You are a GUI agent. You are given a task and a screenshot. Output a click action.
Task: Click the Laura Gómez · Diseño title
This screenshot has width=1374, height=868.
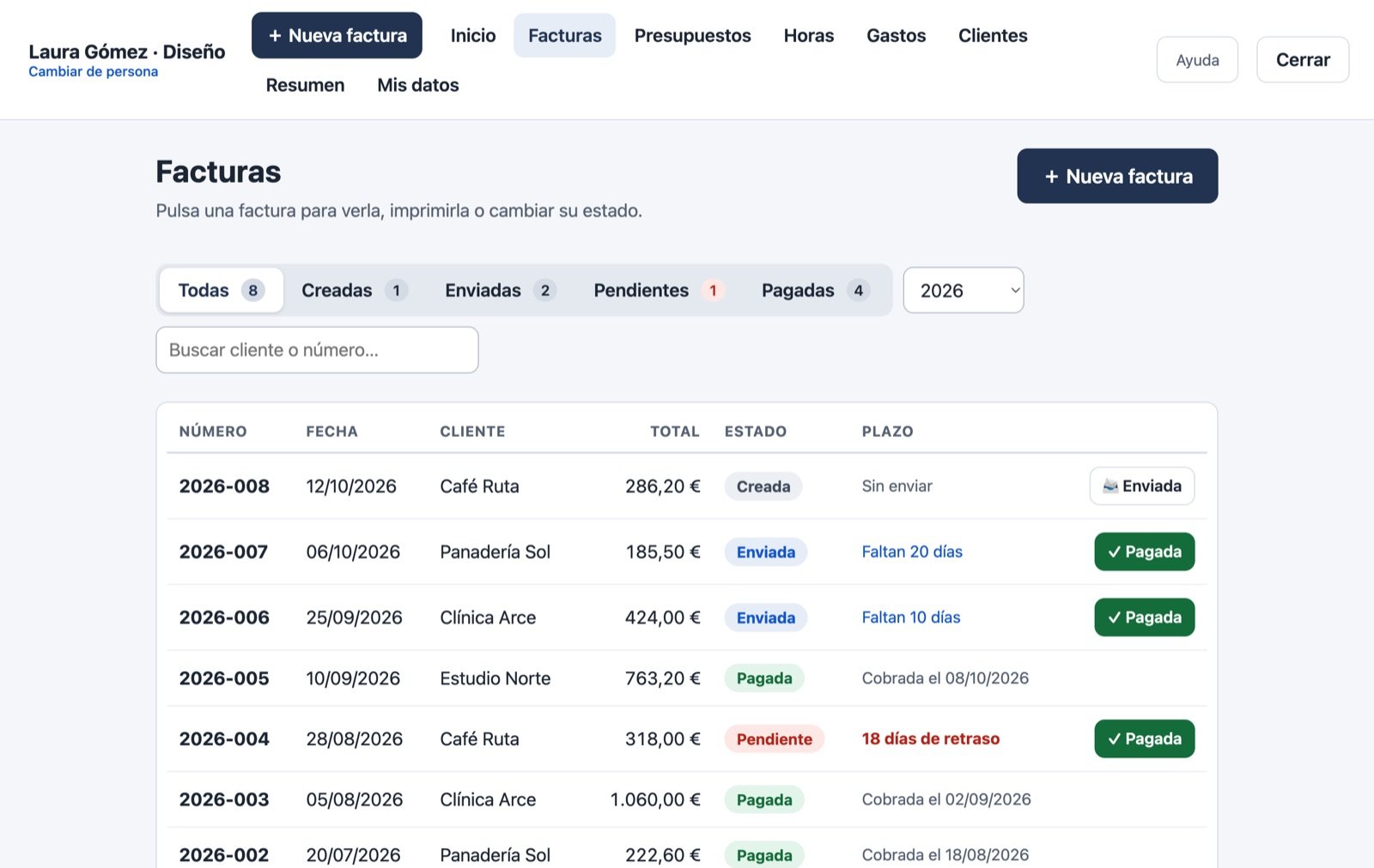tap(127, 52)
